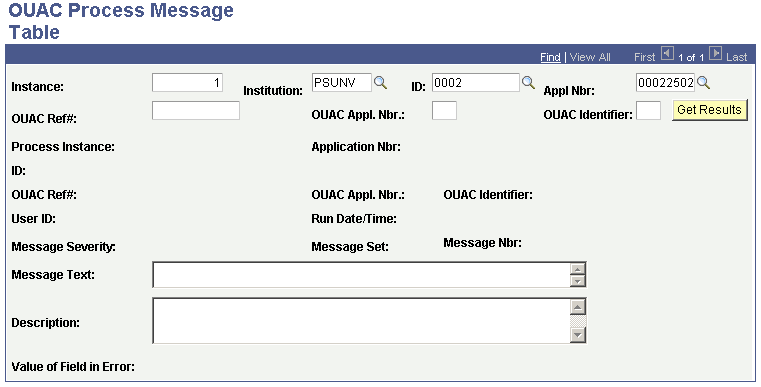761x387 pixels.
Task: Click the 'Message Severity:' label
Action: [x=64, y=247]
